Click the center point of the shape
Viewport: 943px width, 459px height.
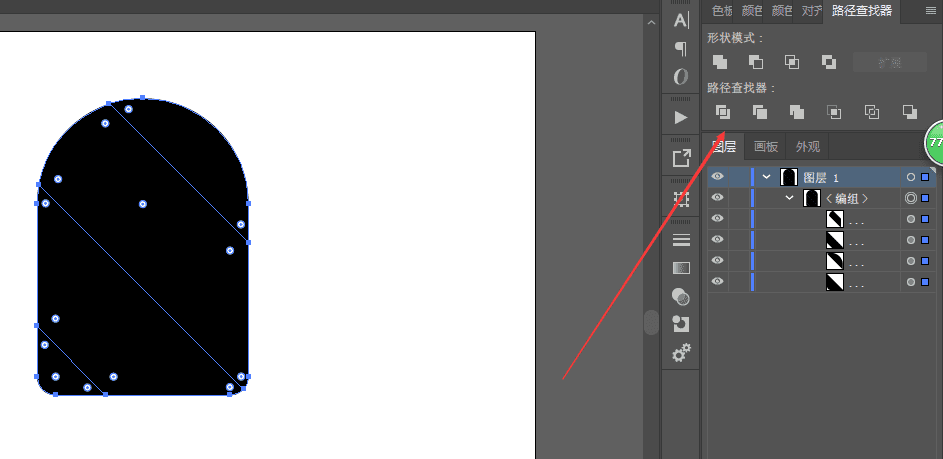coord(143,204)
